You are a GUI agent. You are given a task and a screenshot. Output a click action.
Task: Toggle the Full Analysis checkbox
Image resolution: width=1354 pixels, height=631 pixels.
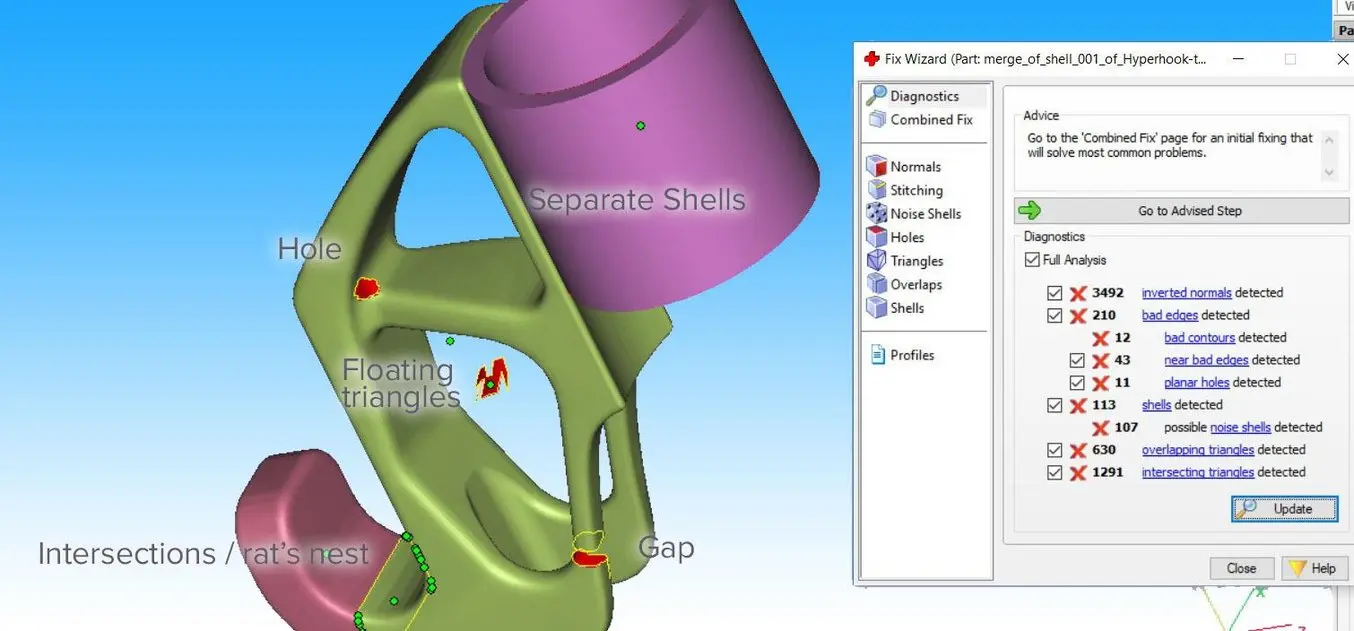(x=1032, y=260)
